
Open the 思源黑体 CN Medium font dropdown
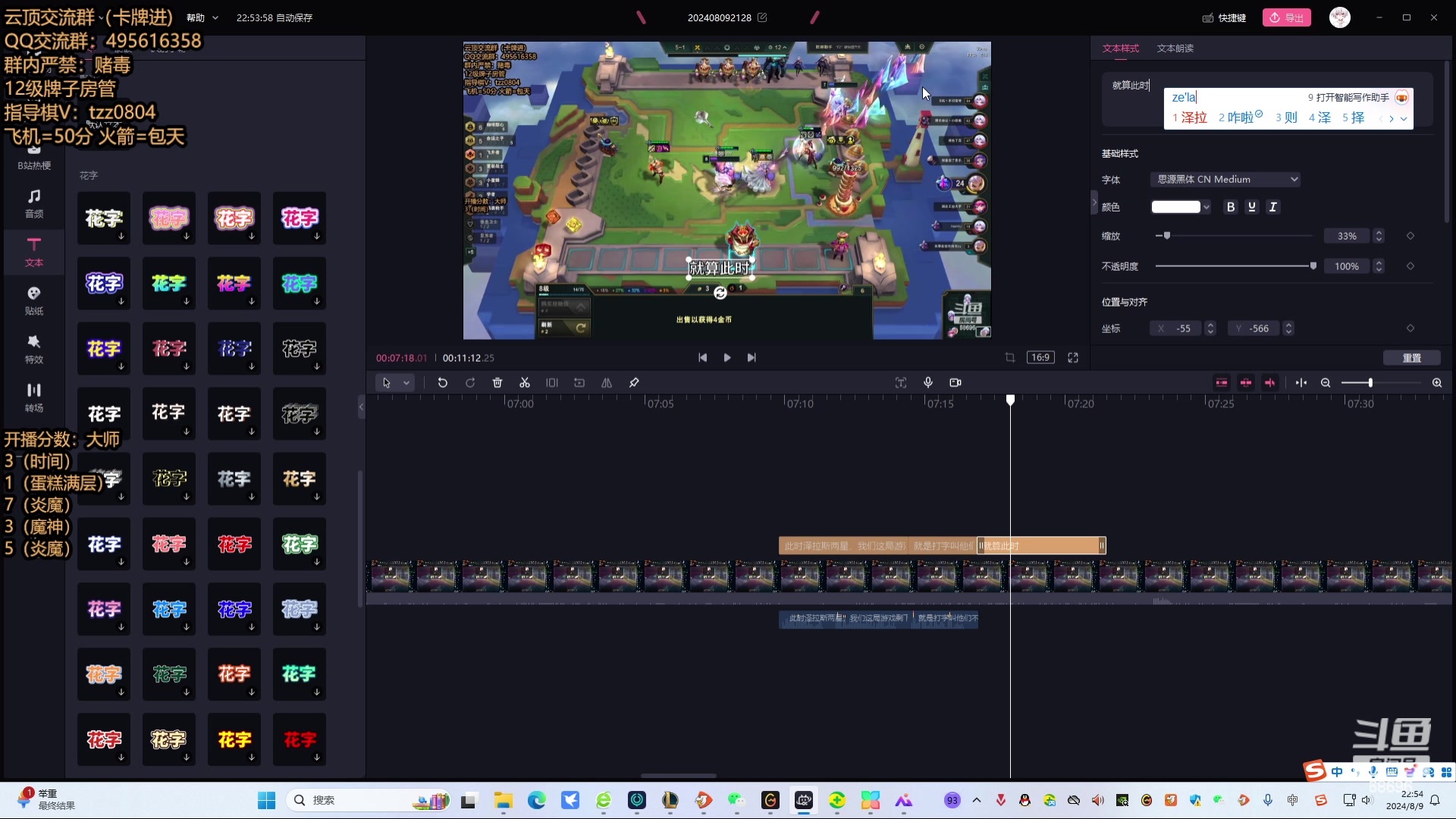click(1226, 180)
